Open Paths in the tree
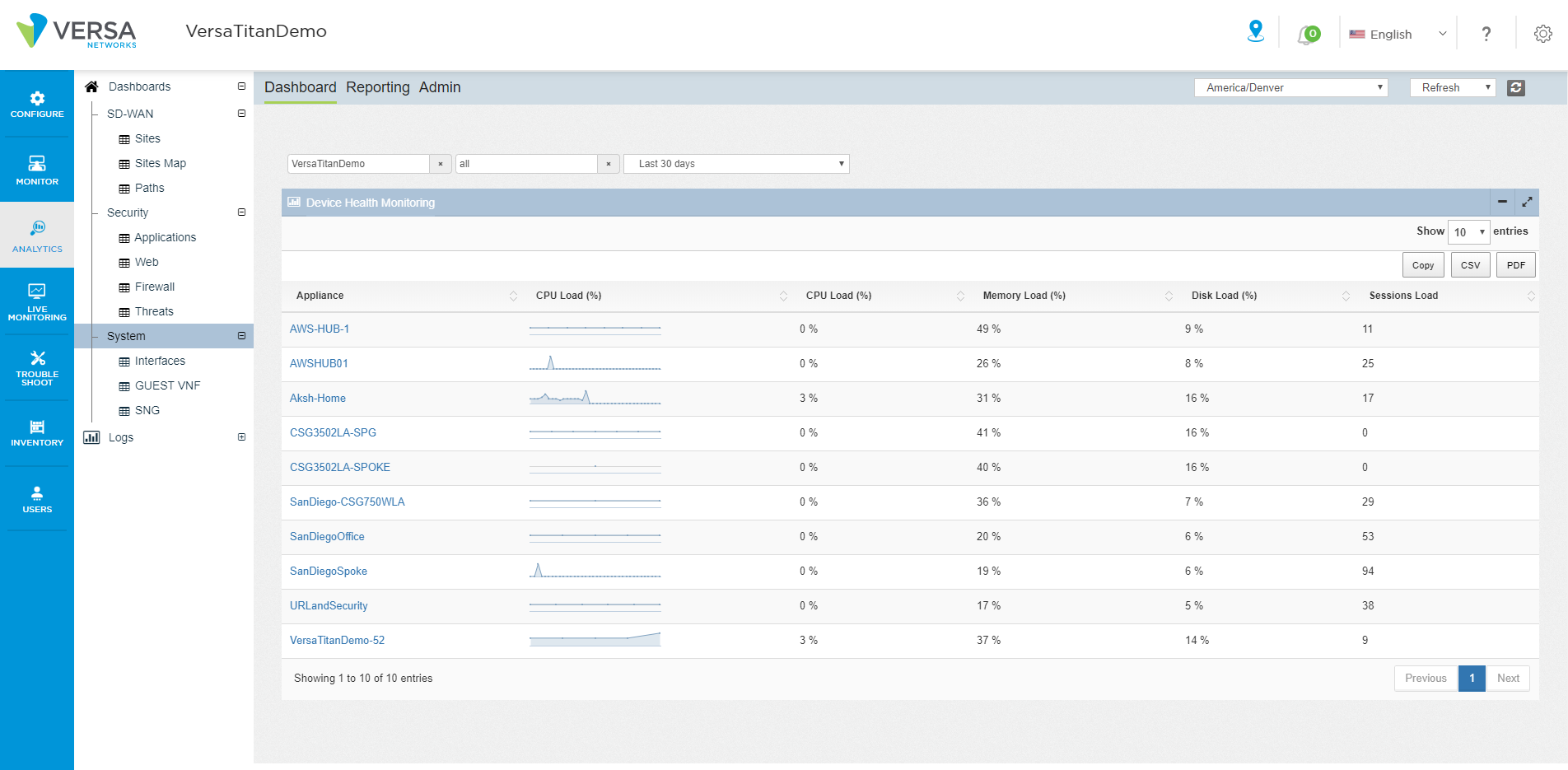This screenshot has width=1568, height=770. click(150, 188)
